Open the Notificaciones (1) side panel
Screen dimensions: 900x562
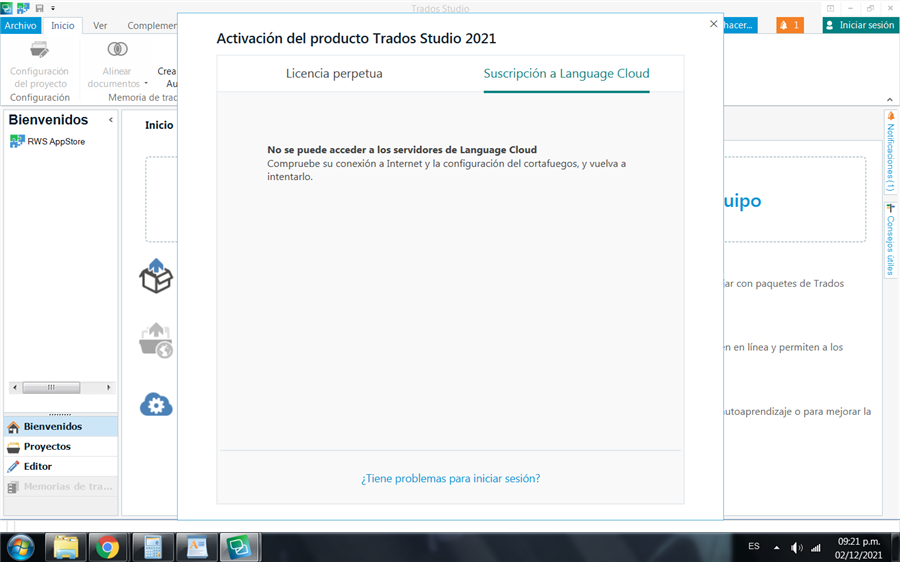(x=890, y=152)
